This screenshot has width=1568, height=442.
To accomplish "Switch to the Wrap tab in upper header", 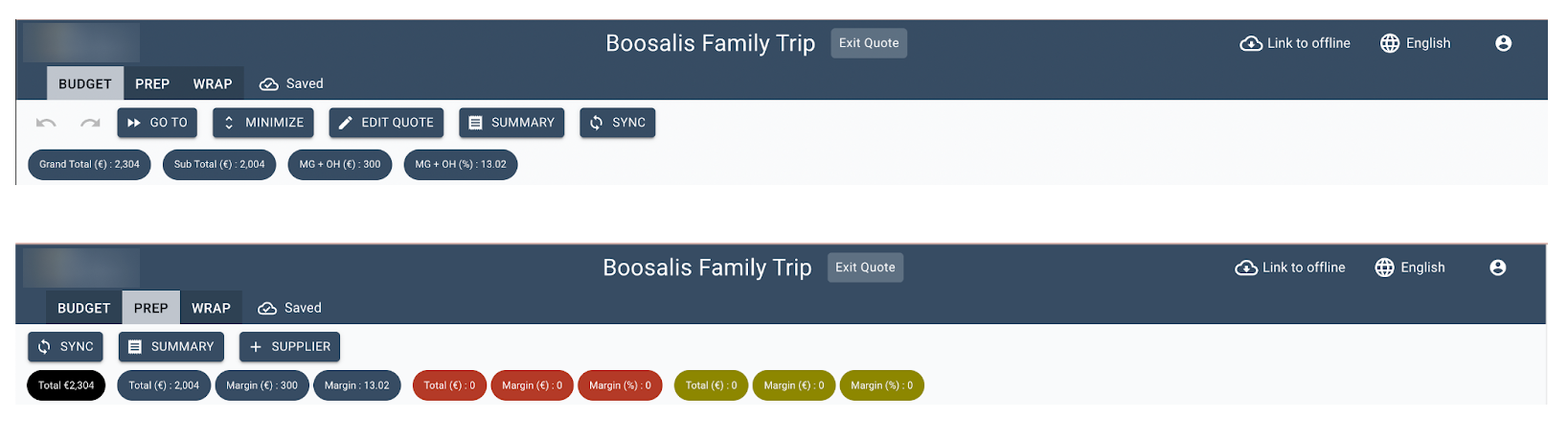I will pos(213,84).
